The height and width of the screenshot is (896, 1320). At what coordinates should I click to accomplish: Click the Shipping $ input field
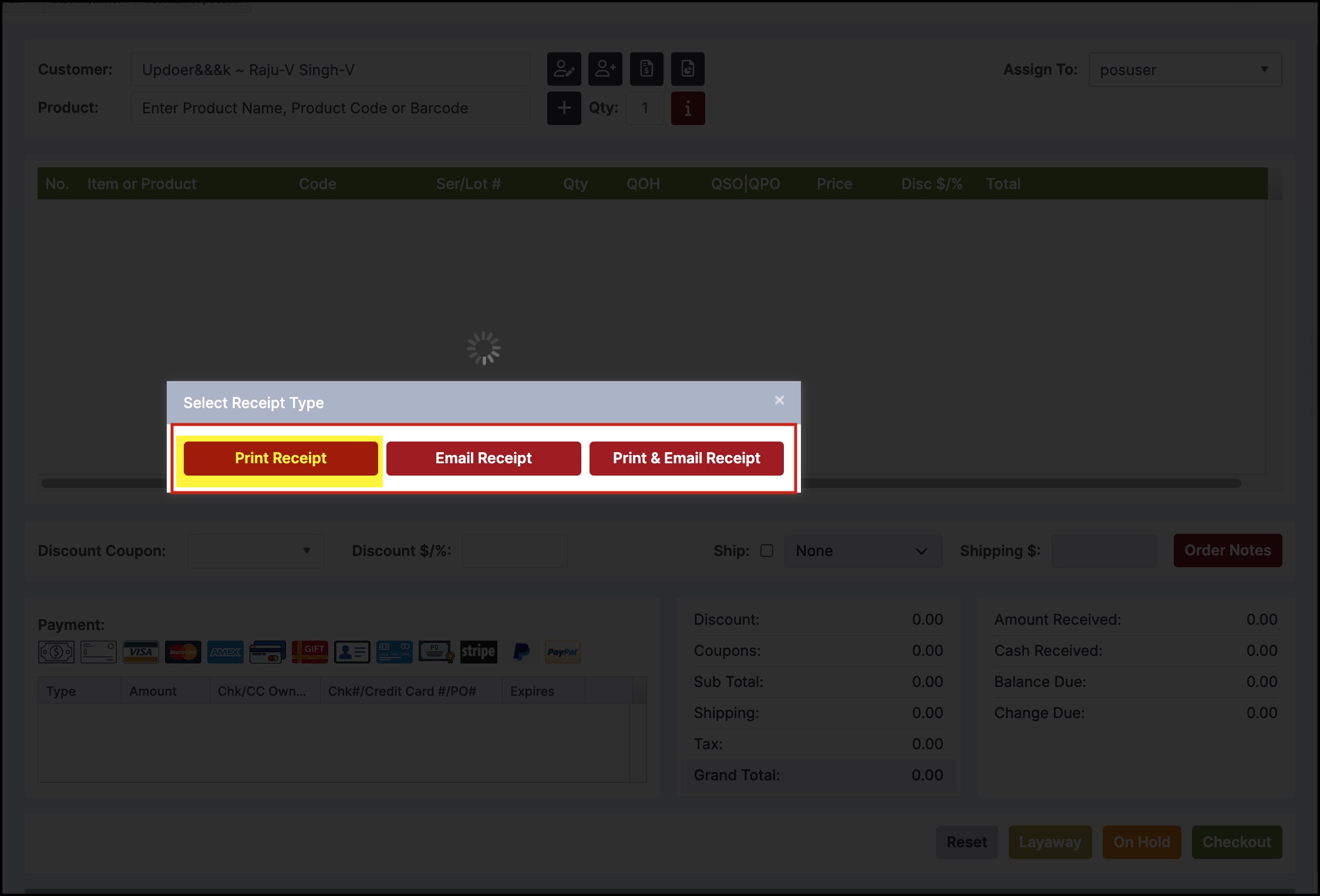pyautogui.click(x=1105, y=551)
